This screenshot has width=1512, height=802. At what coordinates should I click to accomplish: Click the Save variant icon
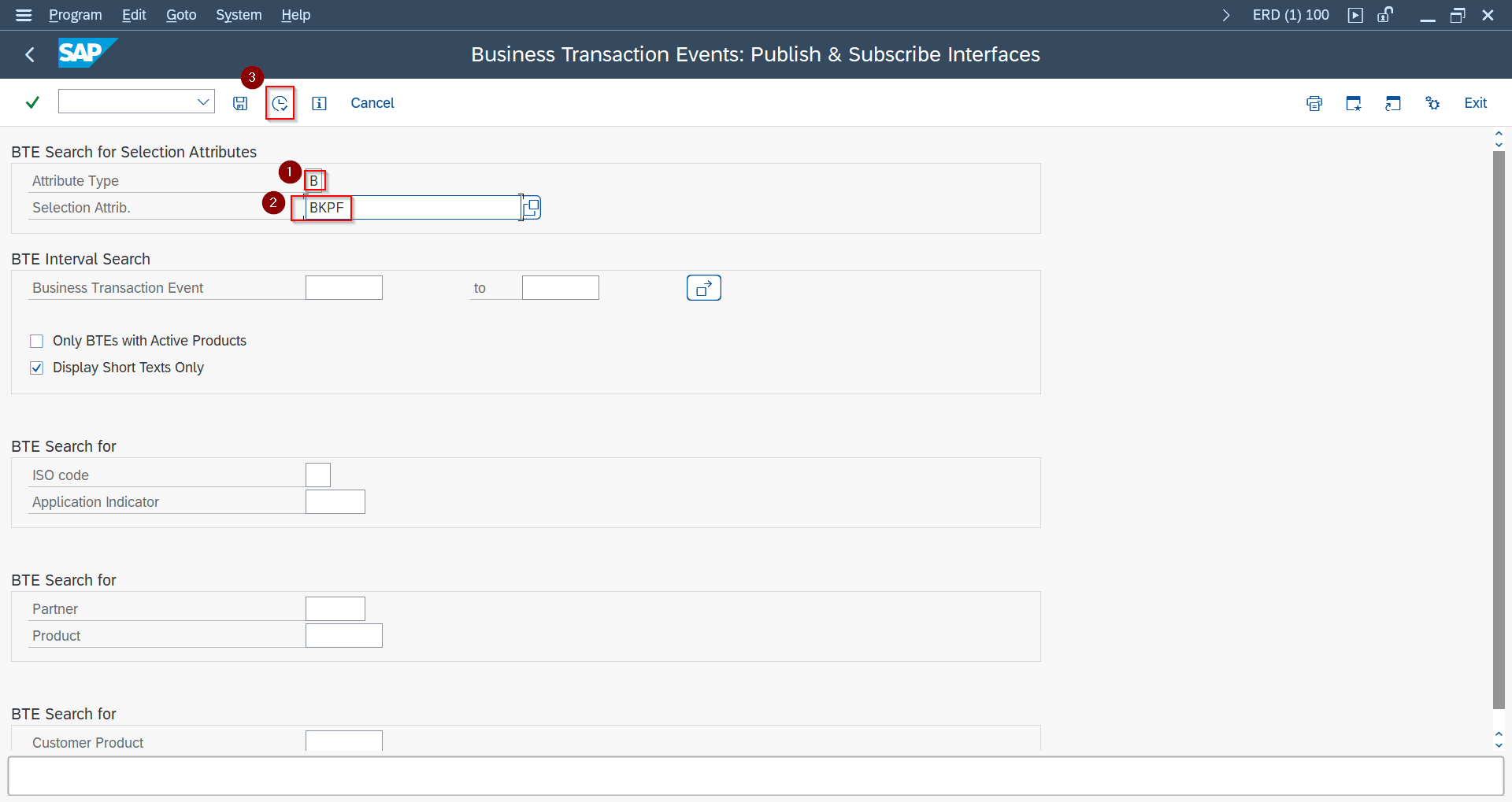pos(240,103)
